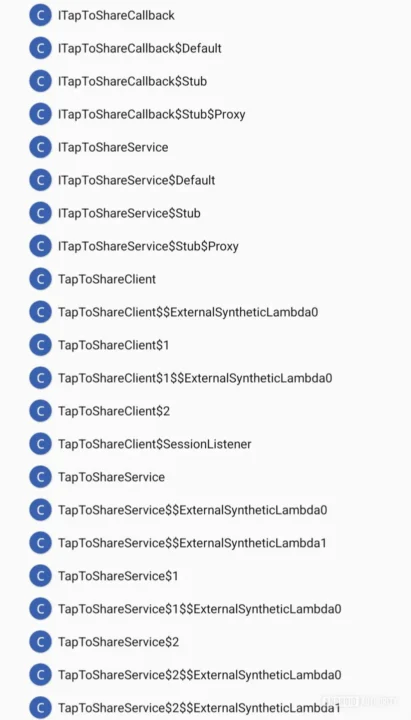Select TapToShareService$2$$ExternalSyntheticLambda0 entry
Image resolution: width=411 pixels, height=720 pixels.
[x=200, y=675]
